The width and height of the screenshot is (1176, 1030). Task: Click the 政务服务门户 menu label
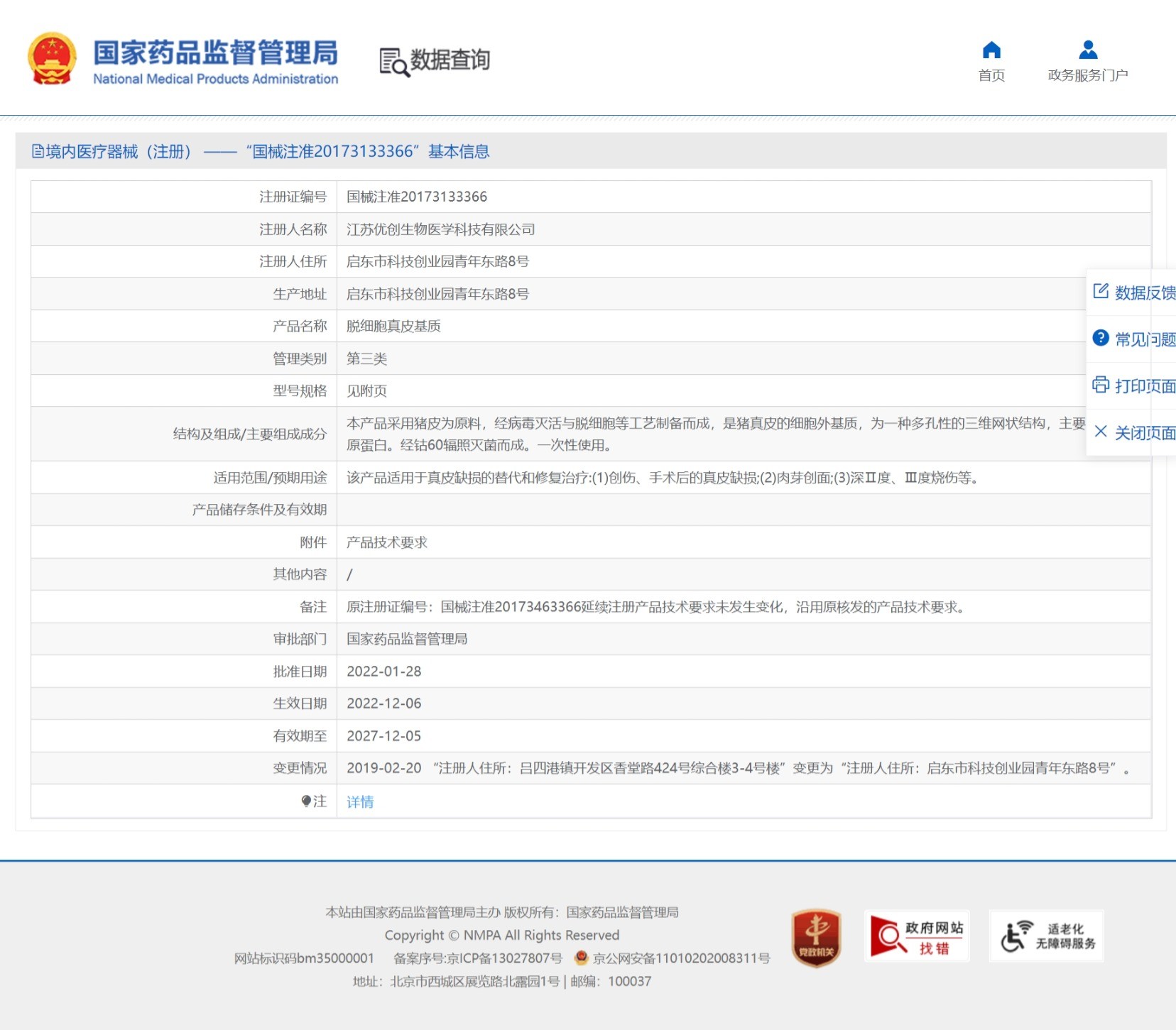pos(1088,75)
